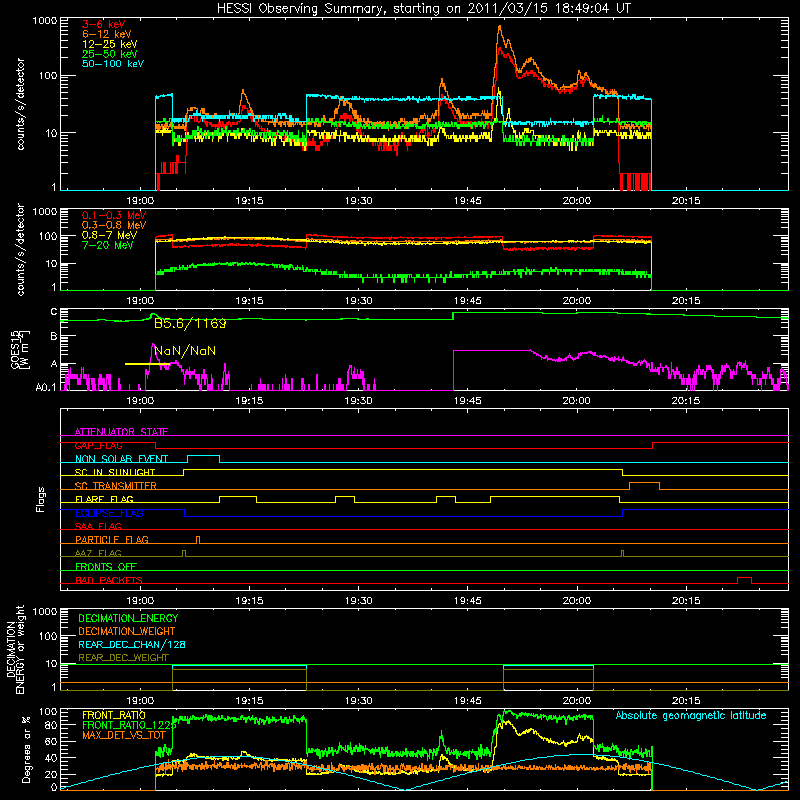800x800 pixels.
Task: Click the yellow horizontal bar beside NaN/NaN
Action: coord(147,364)
